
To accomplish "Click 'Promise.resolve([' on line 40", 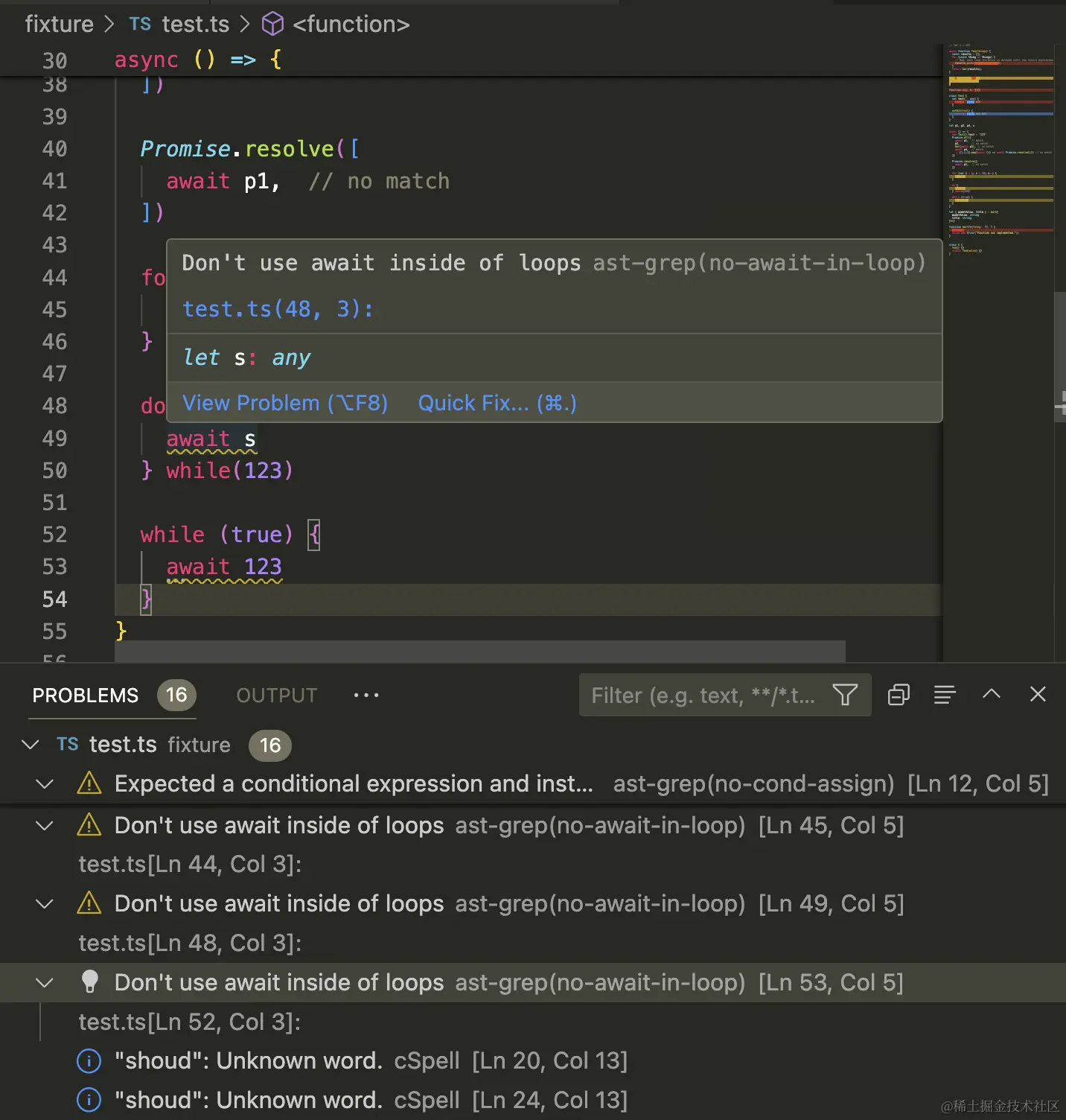I will pos(250,149).
